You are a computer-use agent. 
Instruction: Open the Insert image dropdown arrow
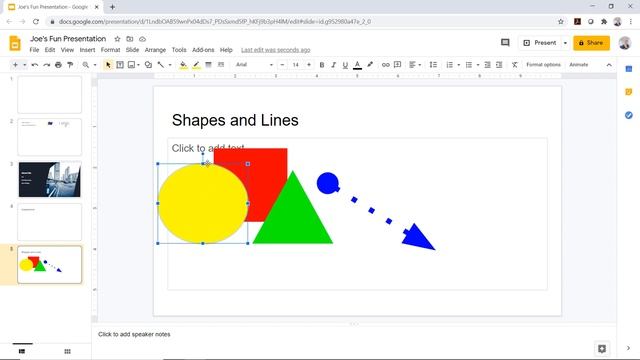coord(138,65)
